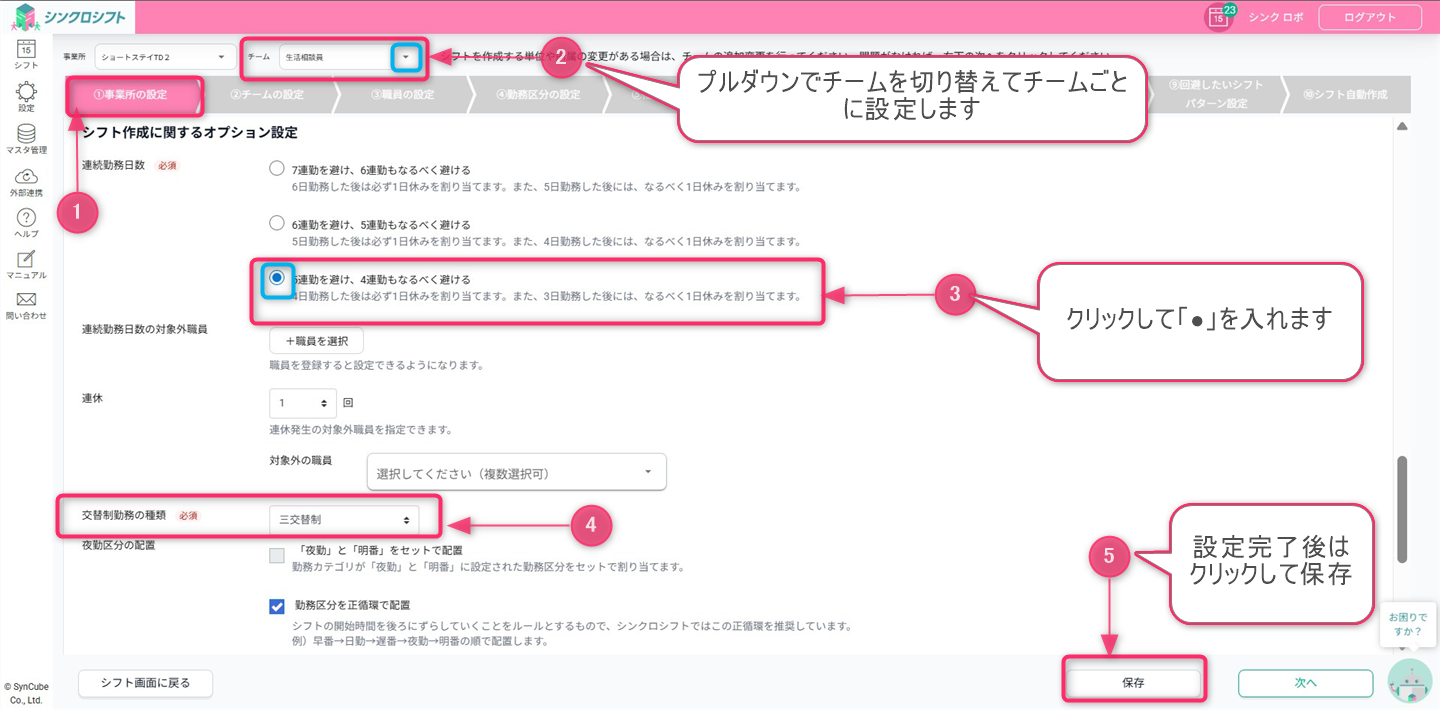Open 問い合わせ envelope icon

(x=26, y=304)
